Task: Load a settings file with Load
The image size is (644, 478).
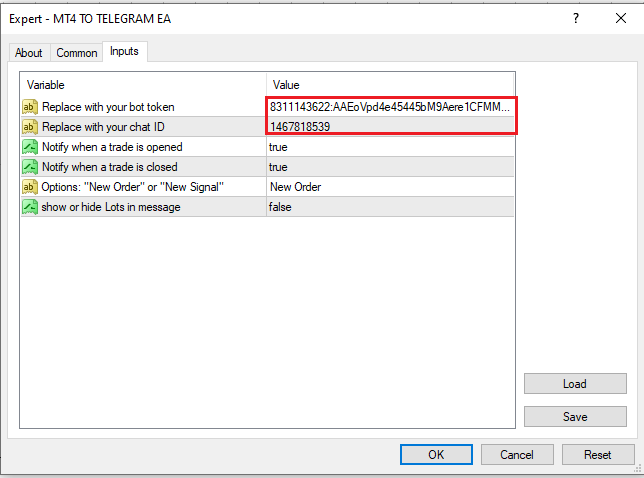Action: [575, 384]
